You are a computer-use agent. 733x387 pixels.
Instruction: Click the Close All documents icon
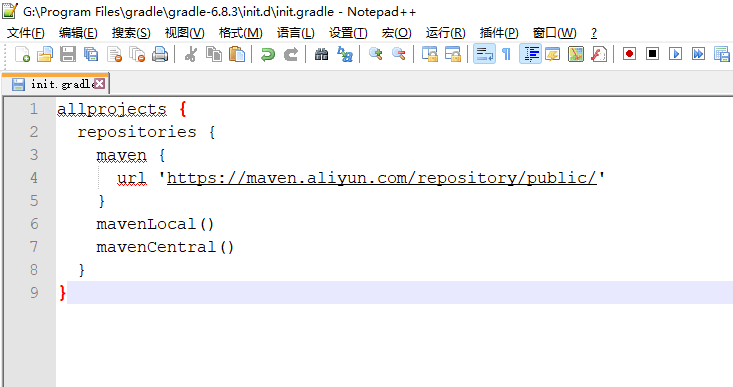tap(137, 54)
